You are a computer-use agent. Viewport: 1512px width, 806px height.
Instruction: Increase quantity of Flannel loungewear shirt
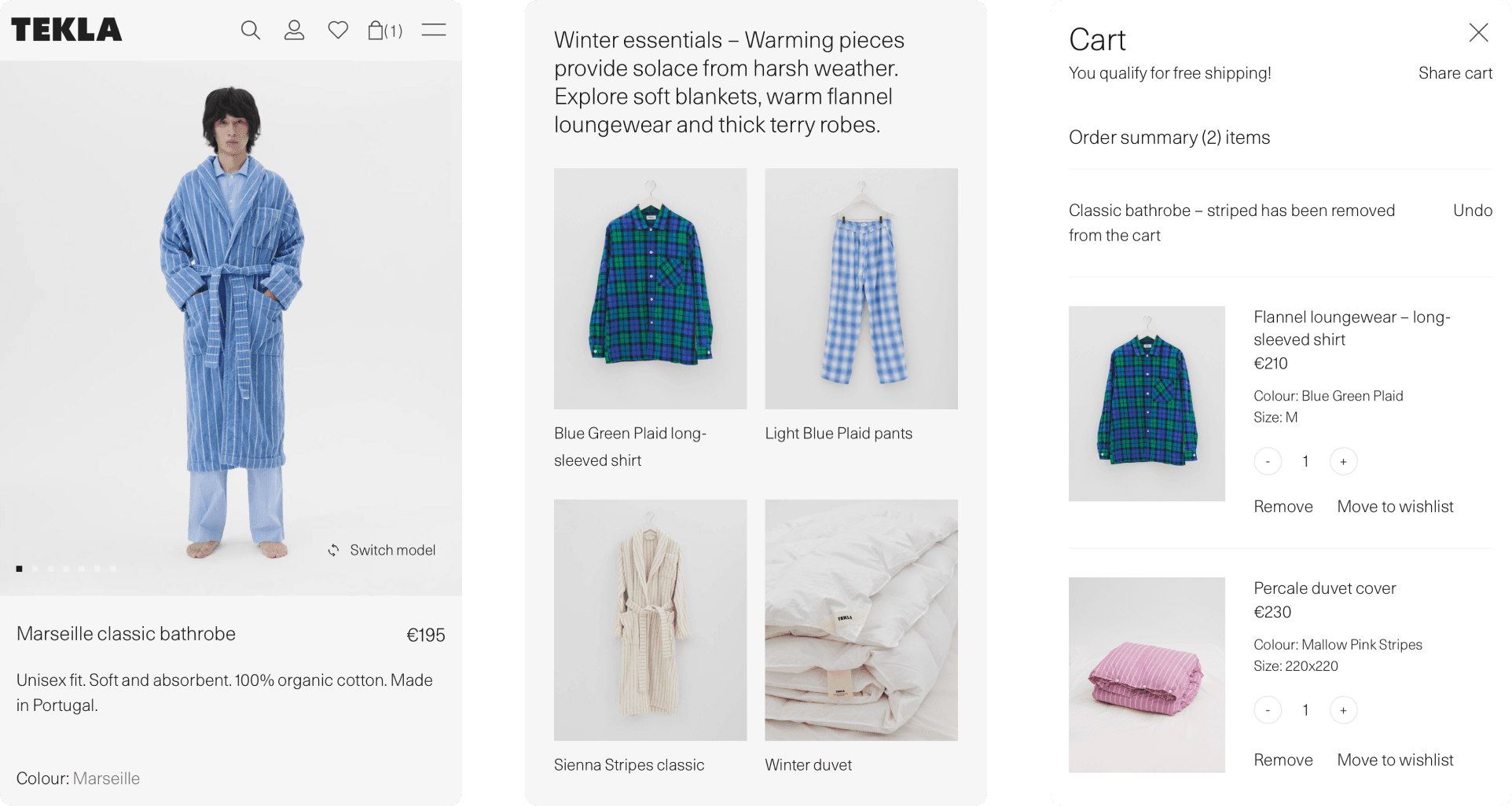click(x=1343, y=461)
